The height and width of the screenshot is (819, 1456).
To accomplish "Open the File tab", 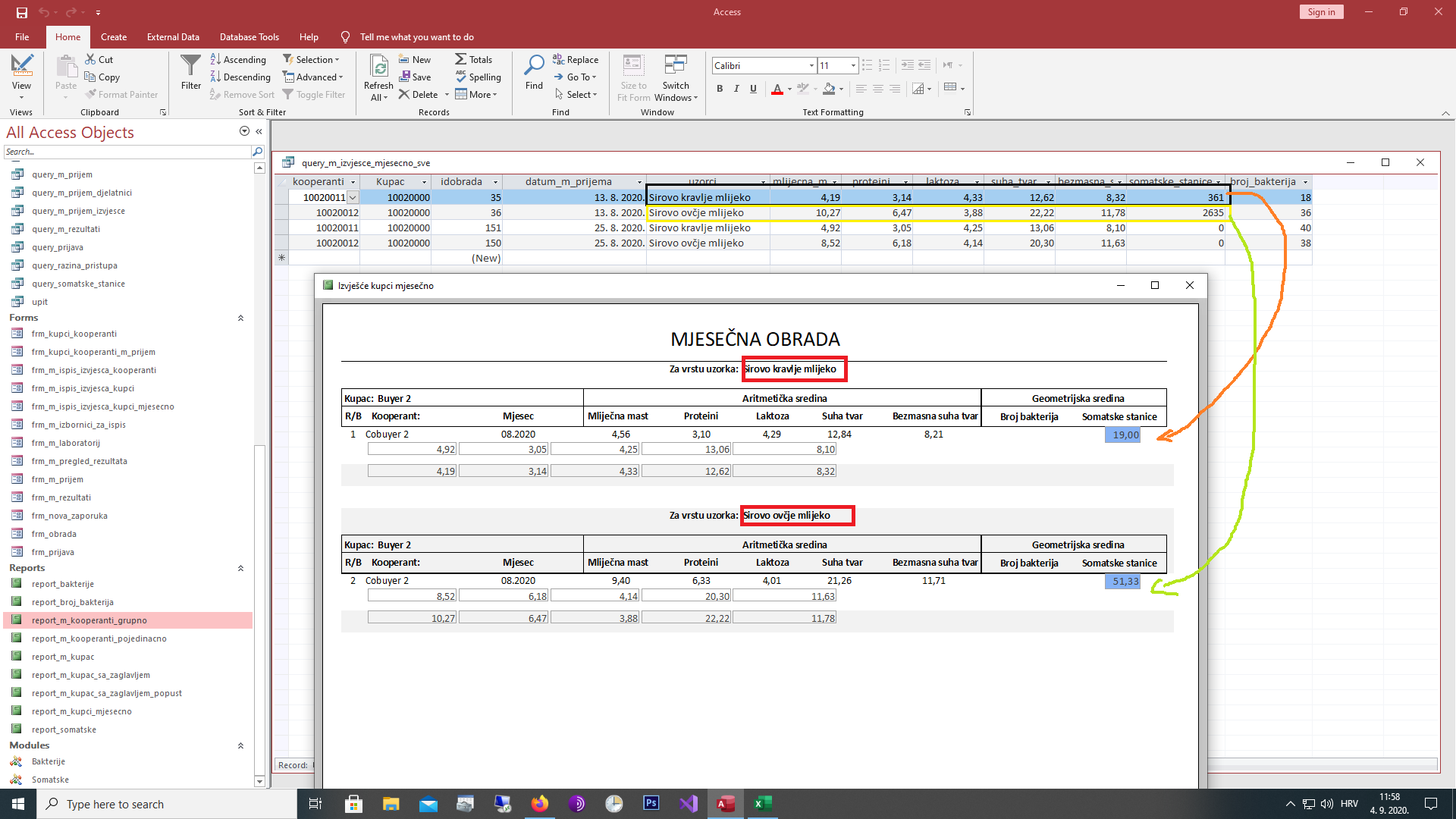I will pos(22,36).
